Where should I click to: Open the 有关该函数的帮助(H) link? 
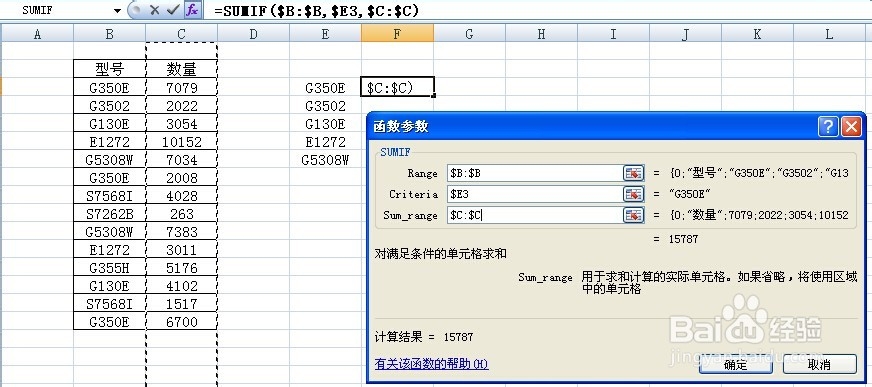[x=432, y=364]
